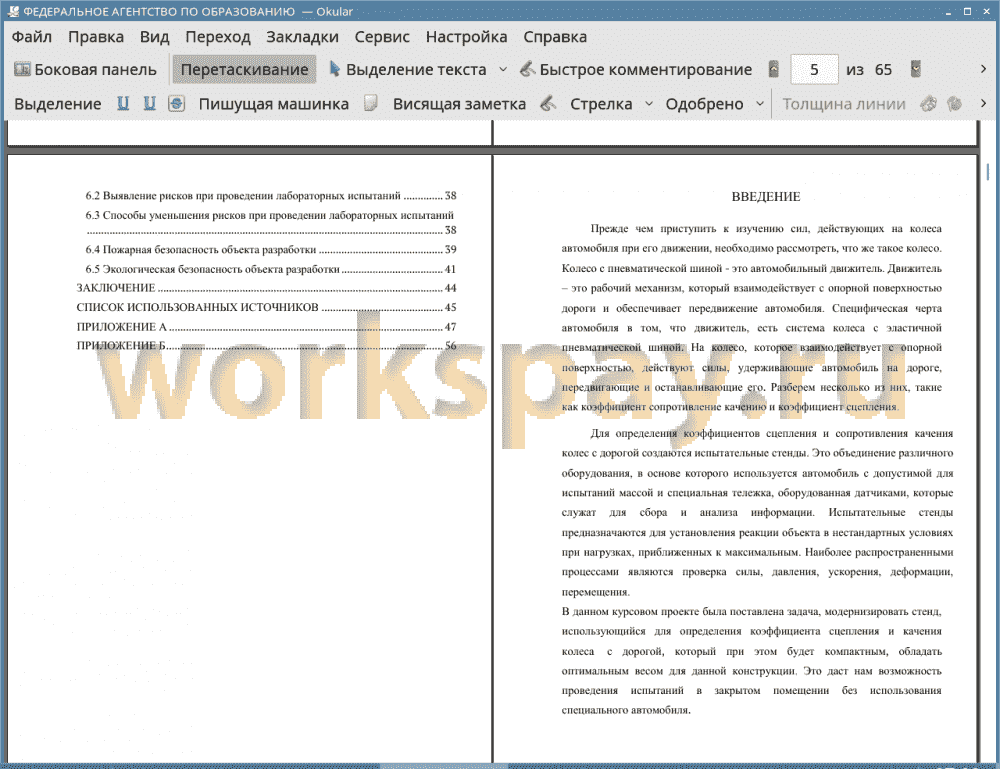Viewport: 1000px width, 769px height.
Task: Click contents entry 6.3 Способы уменьшения рисков
Action: 270,223
